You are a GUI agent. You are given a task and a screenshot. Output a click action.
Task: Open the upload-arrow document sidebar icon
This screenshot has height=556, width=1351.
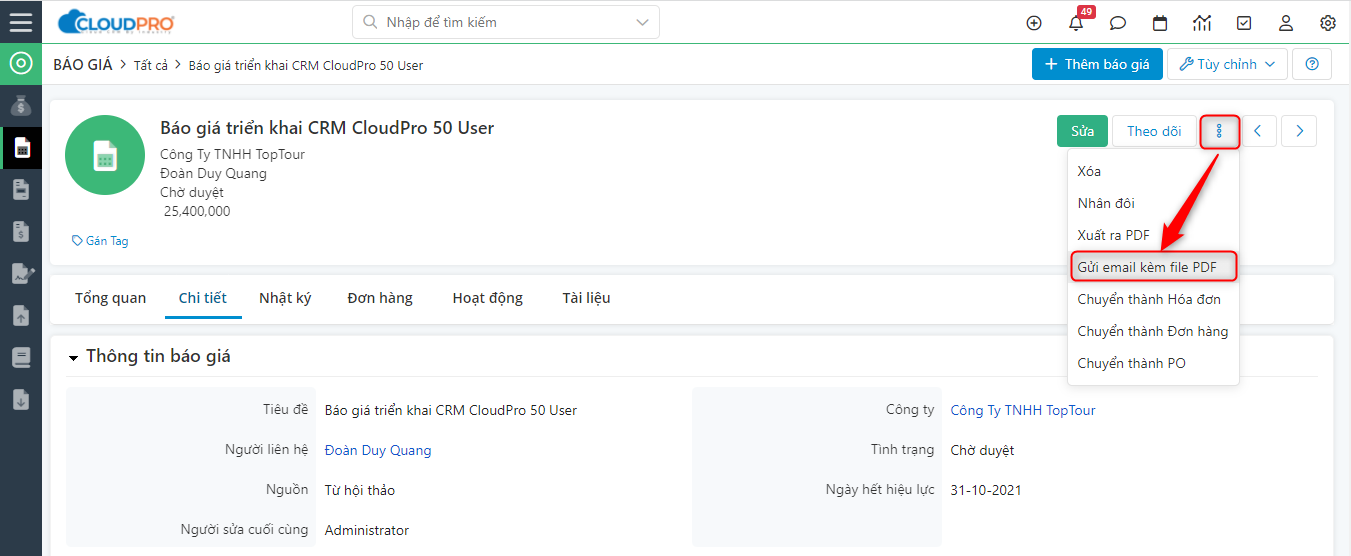(x=21, y=316)
